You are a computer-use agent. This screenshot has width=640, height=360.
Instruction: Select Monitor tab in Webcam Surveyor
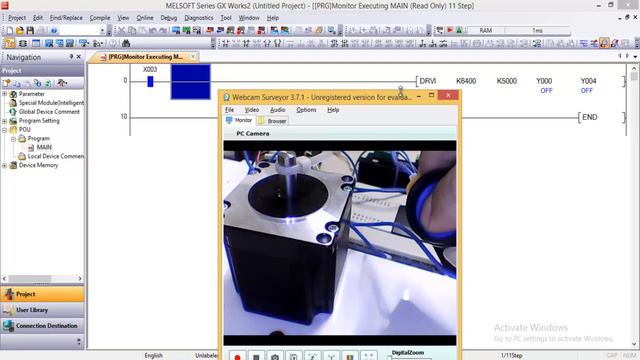tap(240, 120)
